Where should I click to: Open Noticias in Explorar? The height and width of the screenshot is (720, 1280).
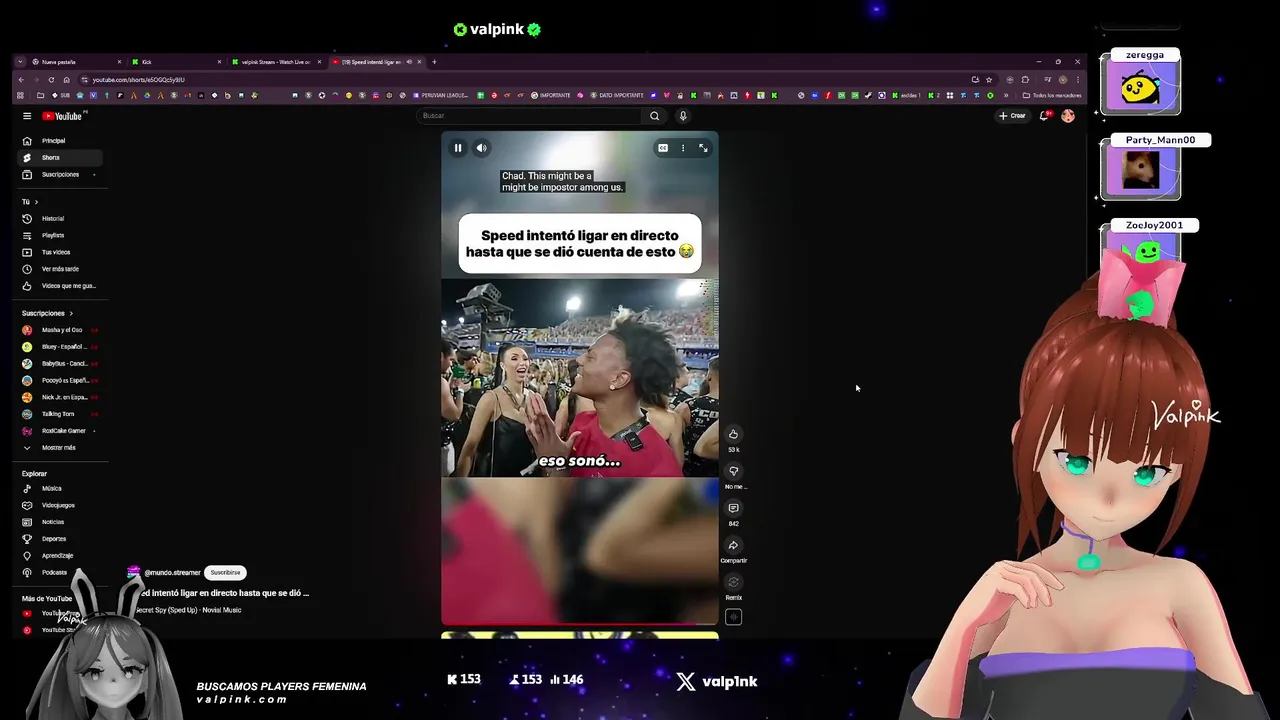60,522
